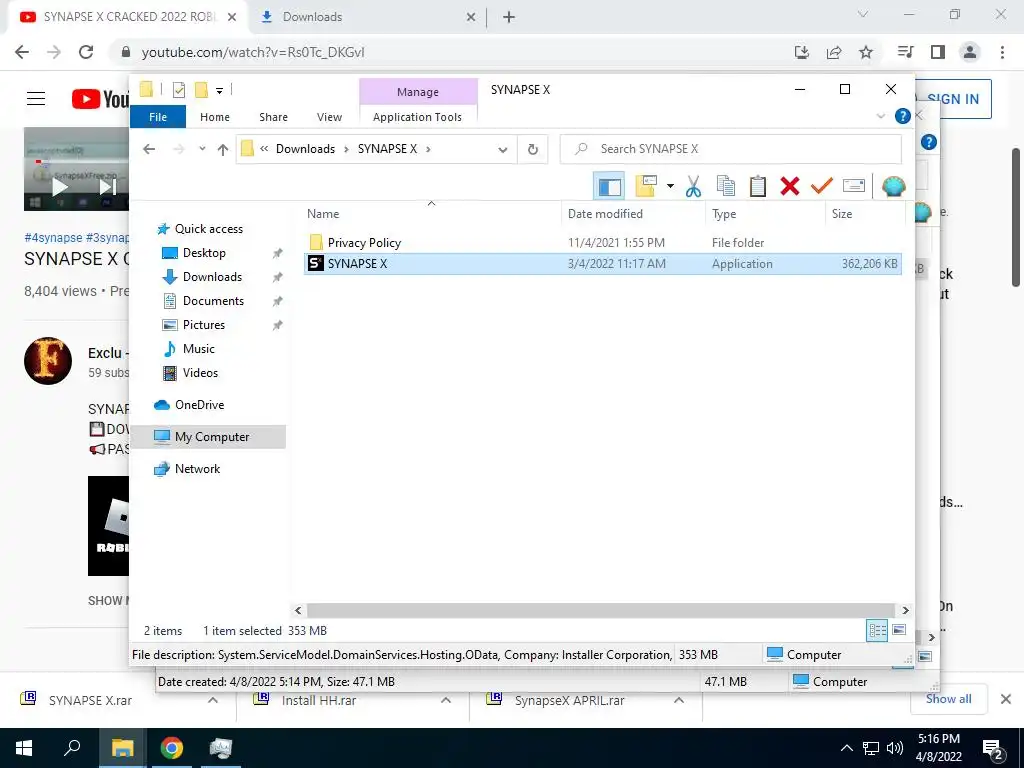Open the Share ribbon tab
This screenshot has width=1024, height=768.
tap(273, 117)
